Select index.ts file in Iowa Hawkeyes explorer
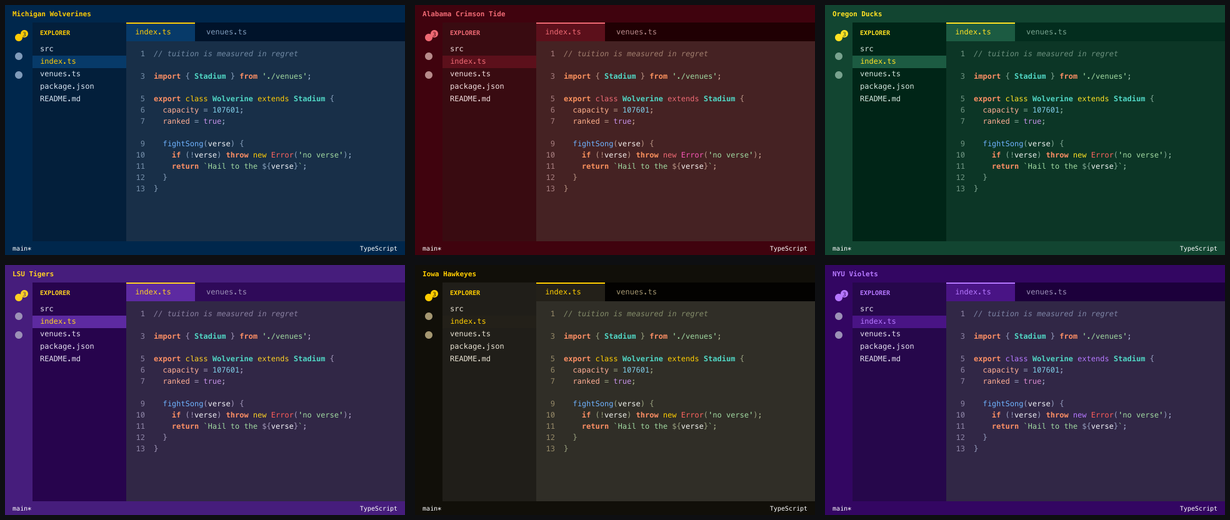The width and height of the screenshot is (1230, 520). pos(489,321)
